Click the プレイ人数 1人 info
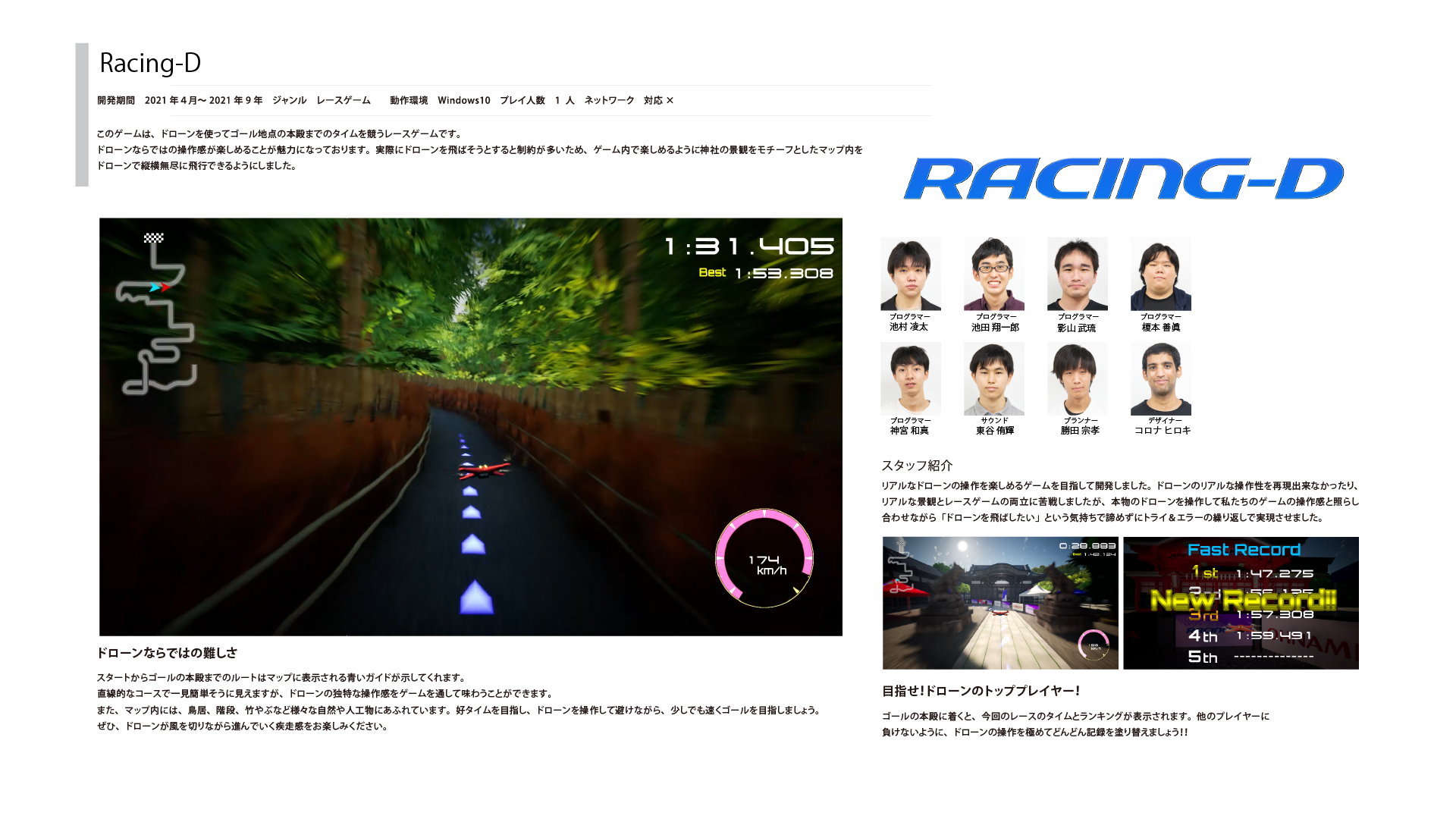 537,100
